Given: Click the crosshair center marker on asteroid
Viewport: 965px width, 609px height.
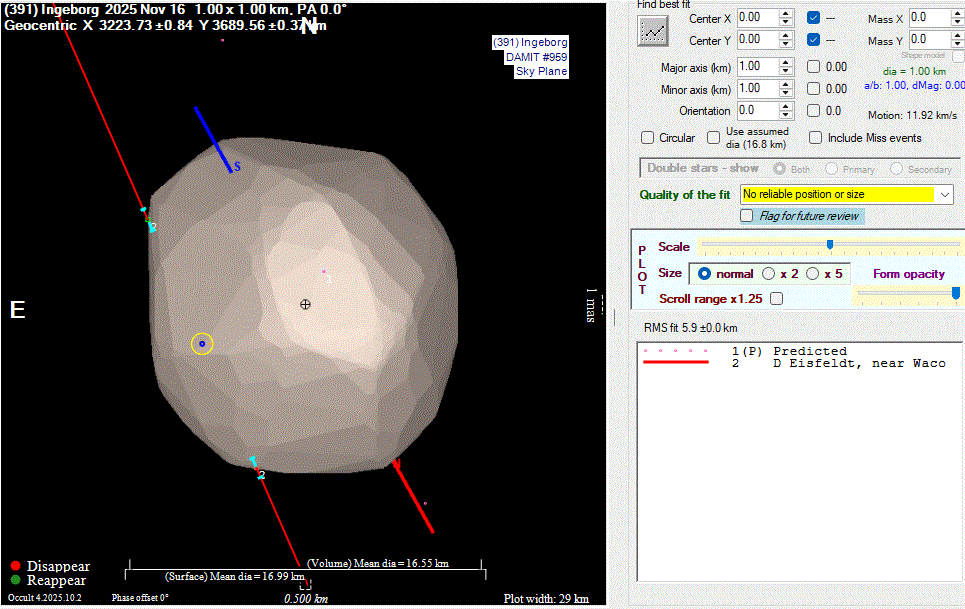Looking at the screenshot, I should 306,304.
